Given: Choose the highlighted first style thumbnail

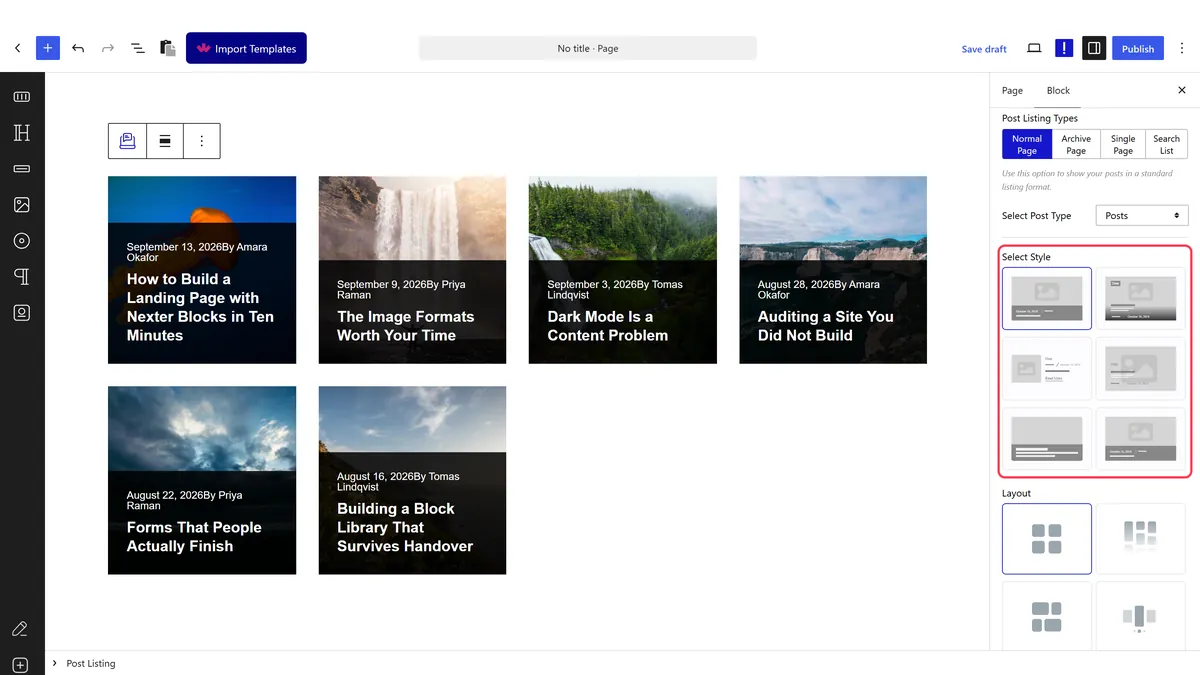Looking at the screenshot, I should click(1046, 298).
